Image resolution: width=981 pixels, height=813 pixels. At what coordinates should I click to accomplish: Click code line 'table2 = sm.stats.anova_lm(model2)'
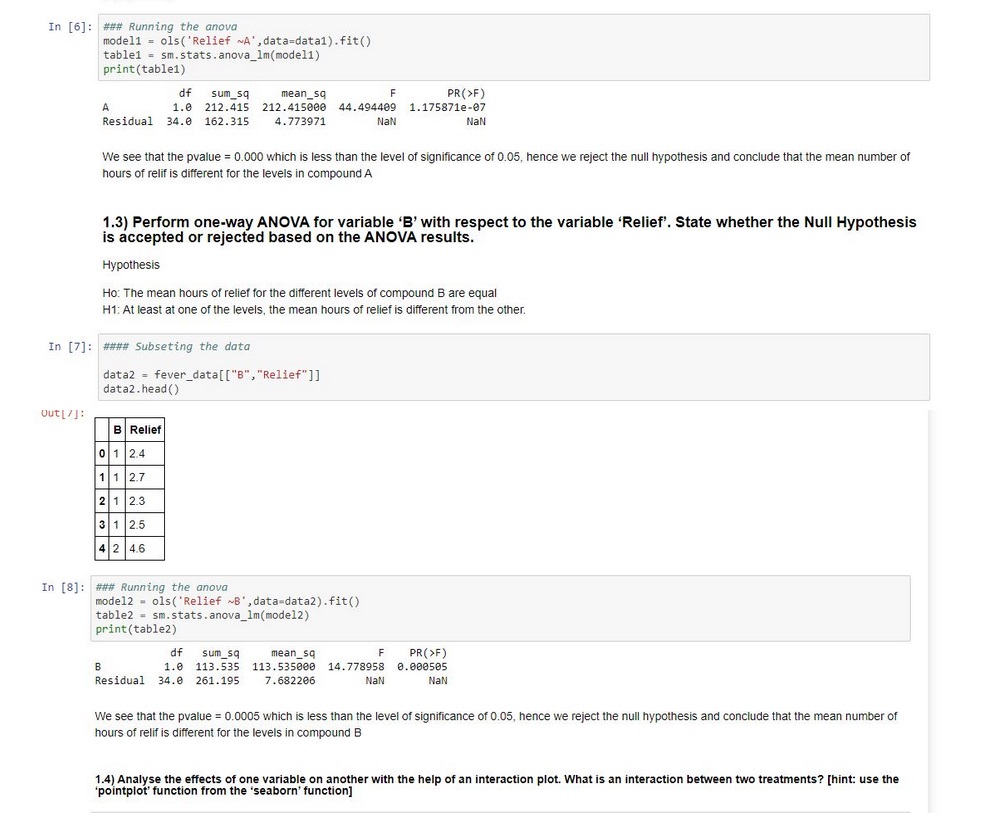[x=202, y=615]
